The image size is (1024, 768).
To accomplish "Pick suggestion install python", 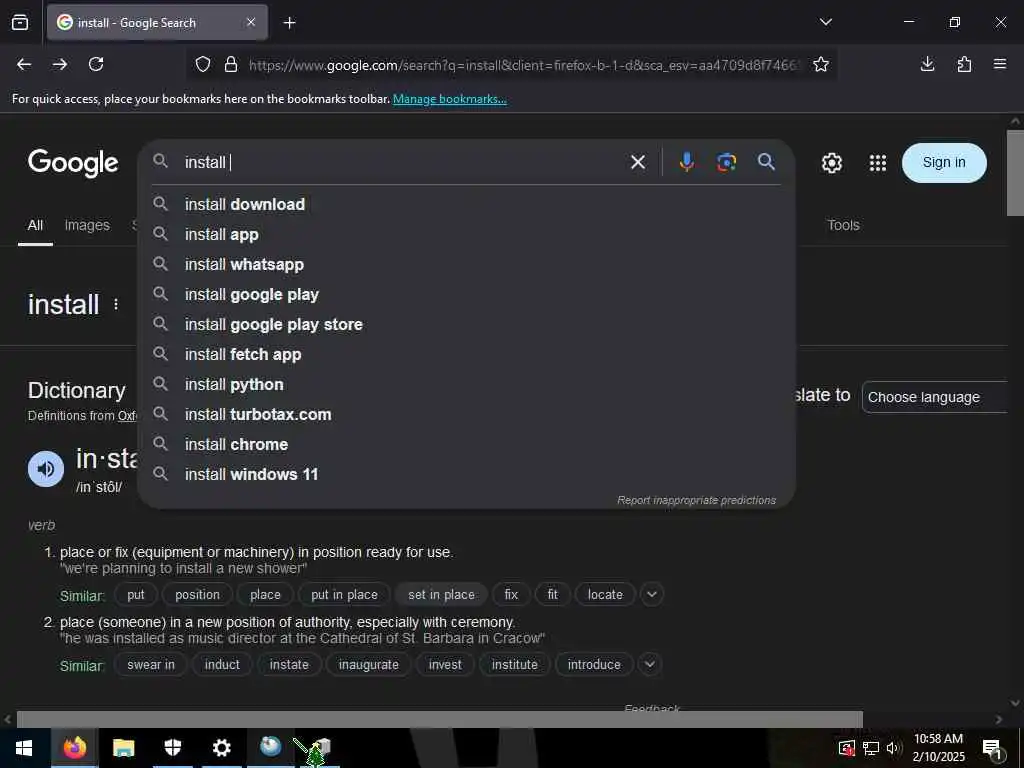I will [466, 385].
